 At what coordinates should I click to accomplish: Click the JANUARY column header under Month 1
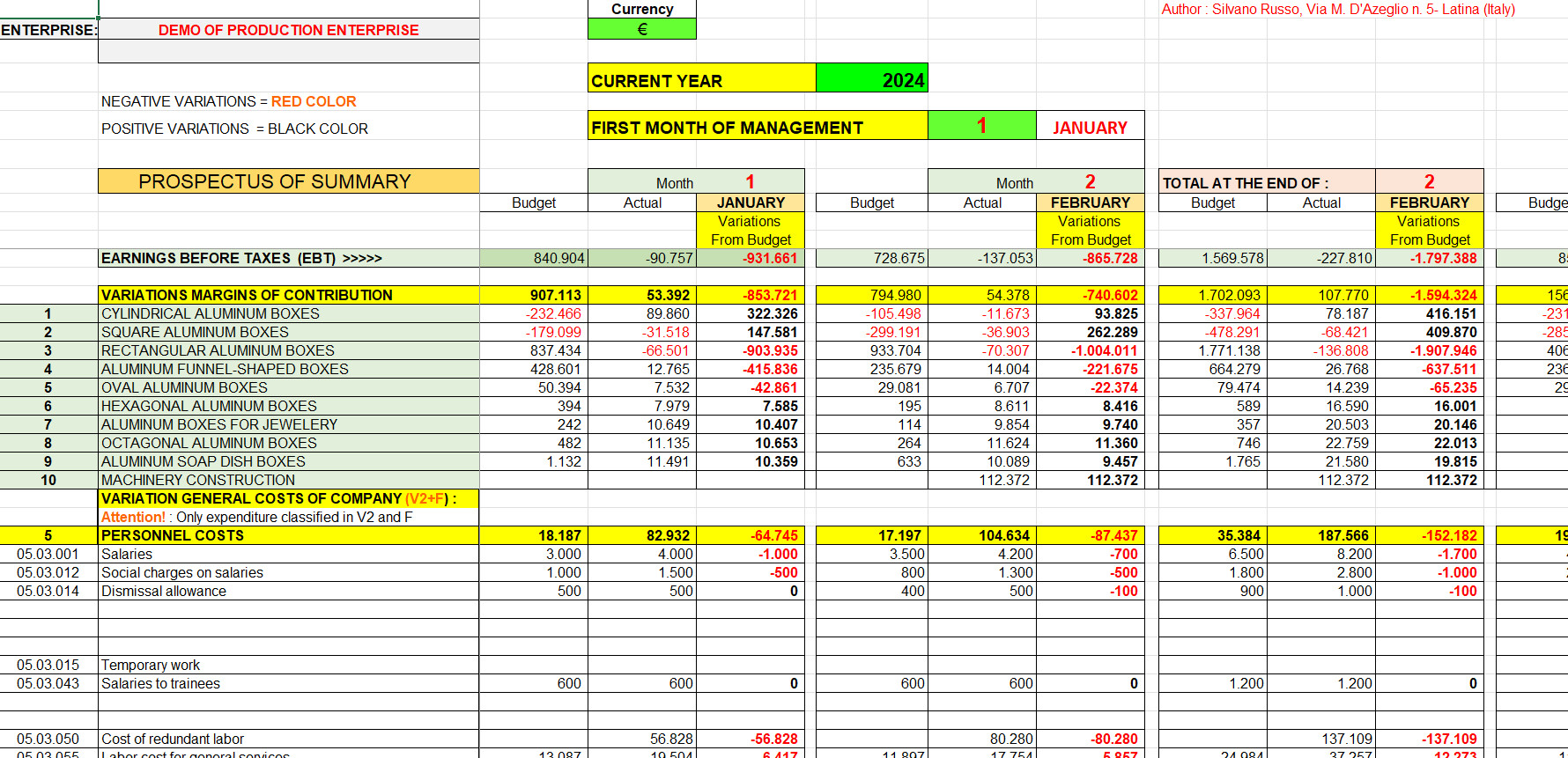pyautogui.click(x=751, y=202)
